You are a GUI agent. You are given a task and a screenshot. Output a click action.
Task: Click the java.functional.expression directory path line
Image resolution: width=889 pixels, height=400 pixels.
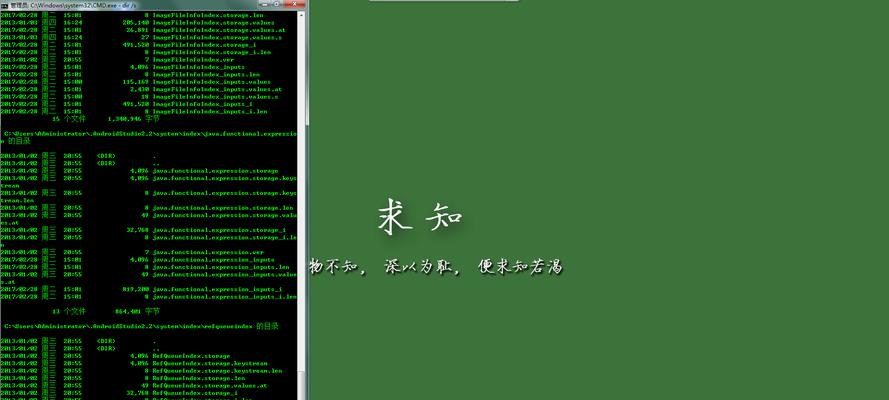[150, 137]
